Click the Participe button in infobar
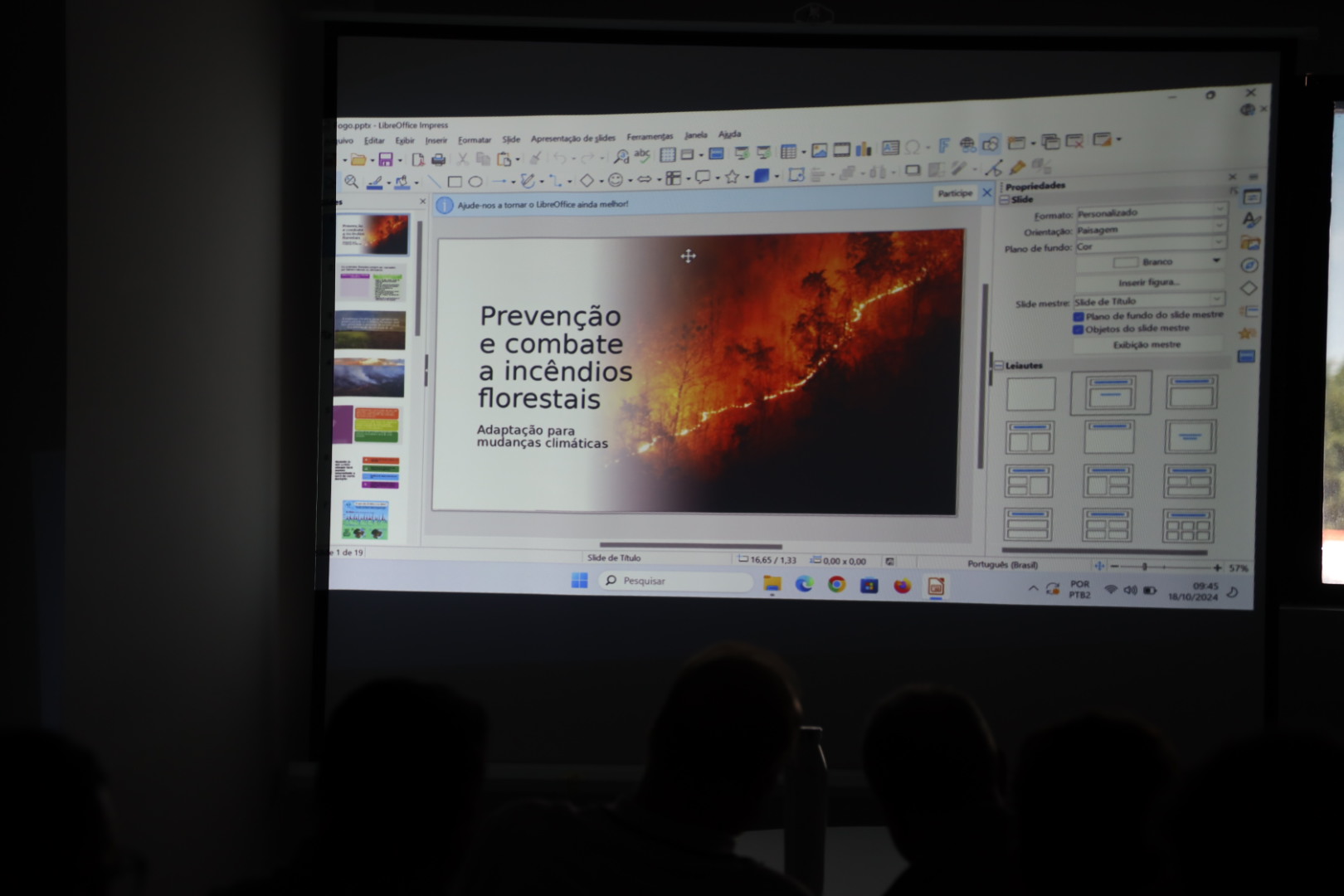Image resolution: width=1344 pixels, height=896 pixels. tap(954, 193)
